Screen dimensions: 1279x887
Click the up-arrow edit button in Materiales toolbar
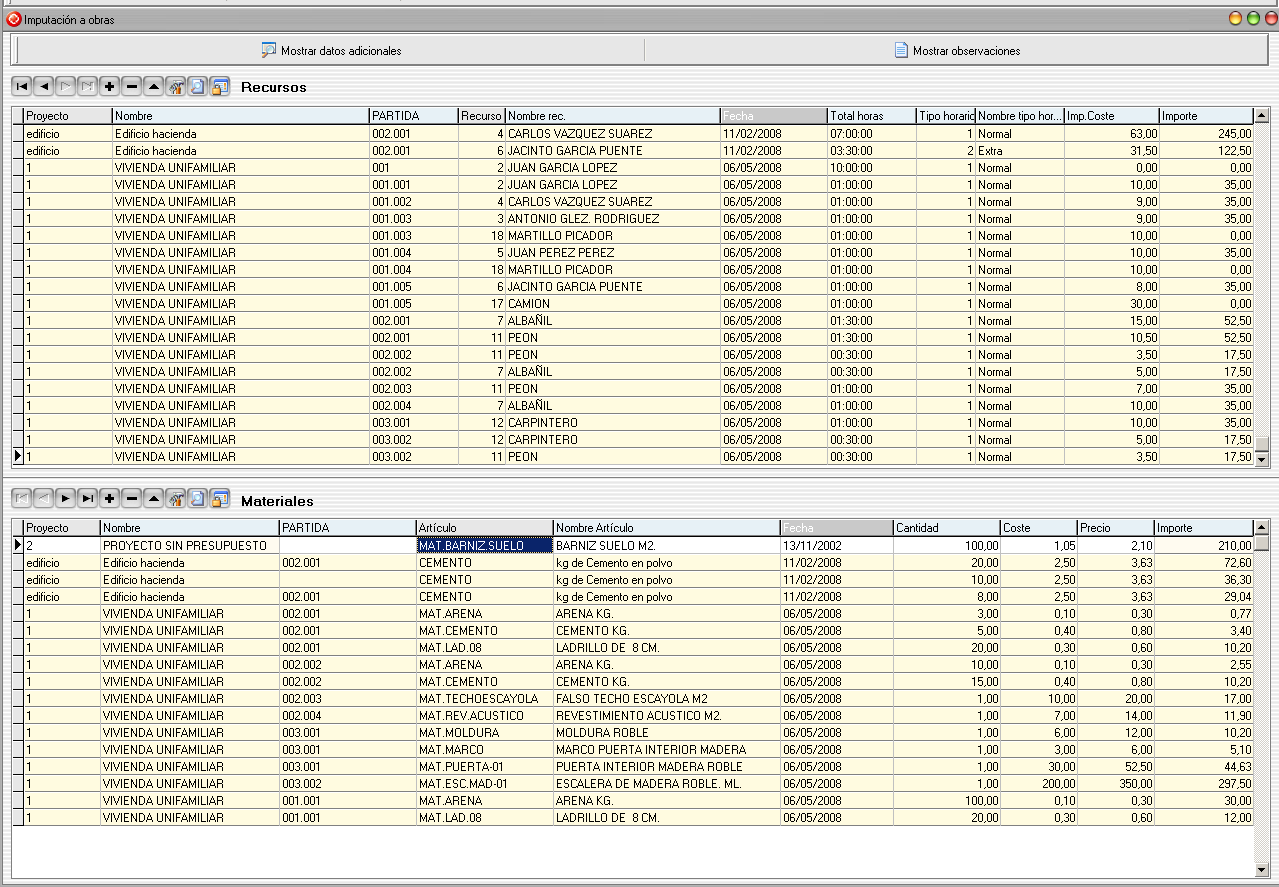click(154, 498)
